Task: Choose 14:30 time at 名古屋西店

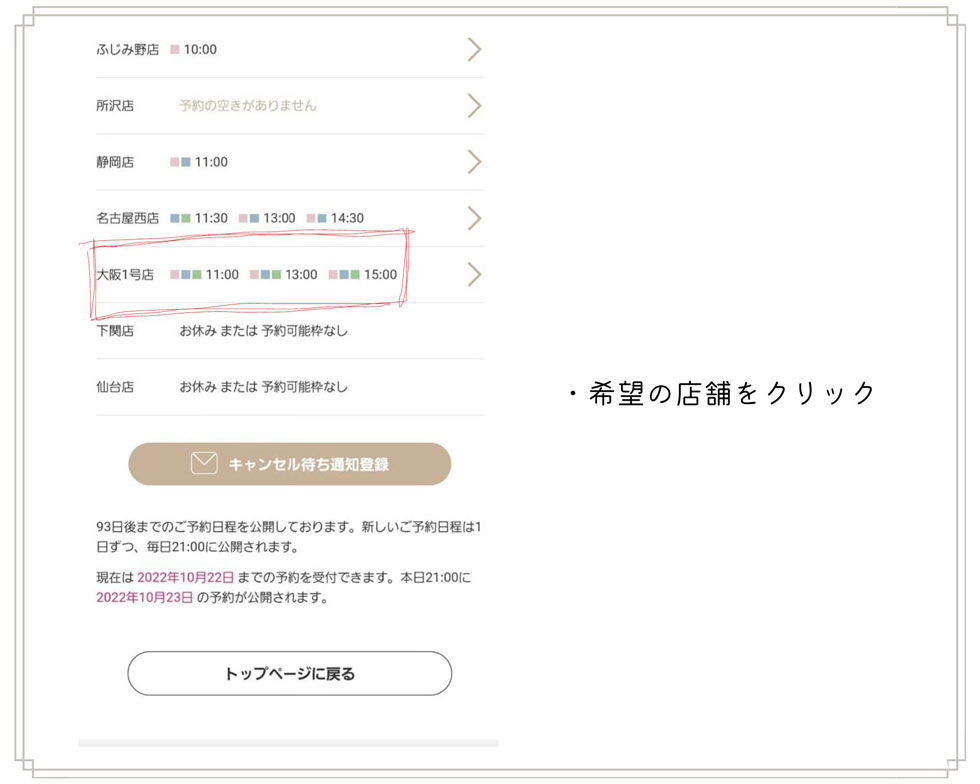Action: point(346,218)
